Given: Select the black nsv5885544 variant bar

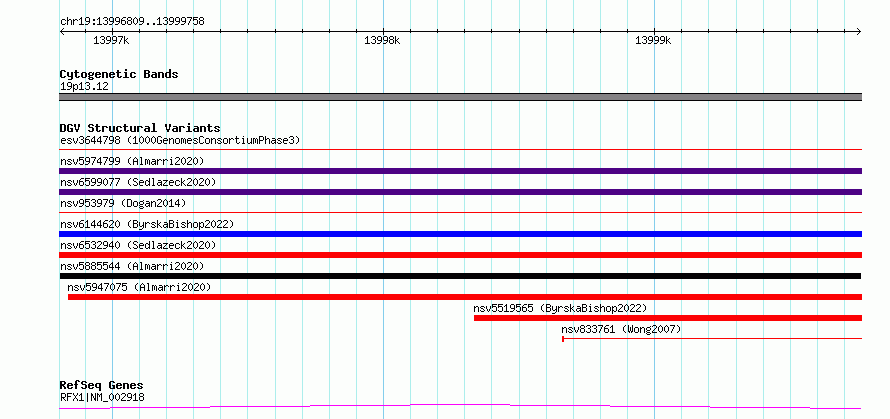Looking at the screenshot, I should click(x=460, y=276).
